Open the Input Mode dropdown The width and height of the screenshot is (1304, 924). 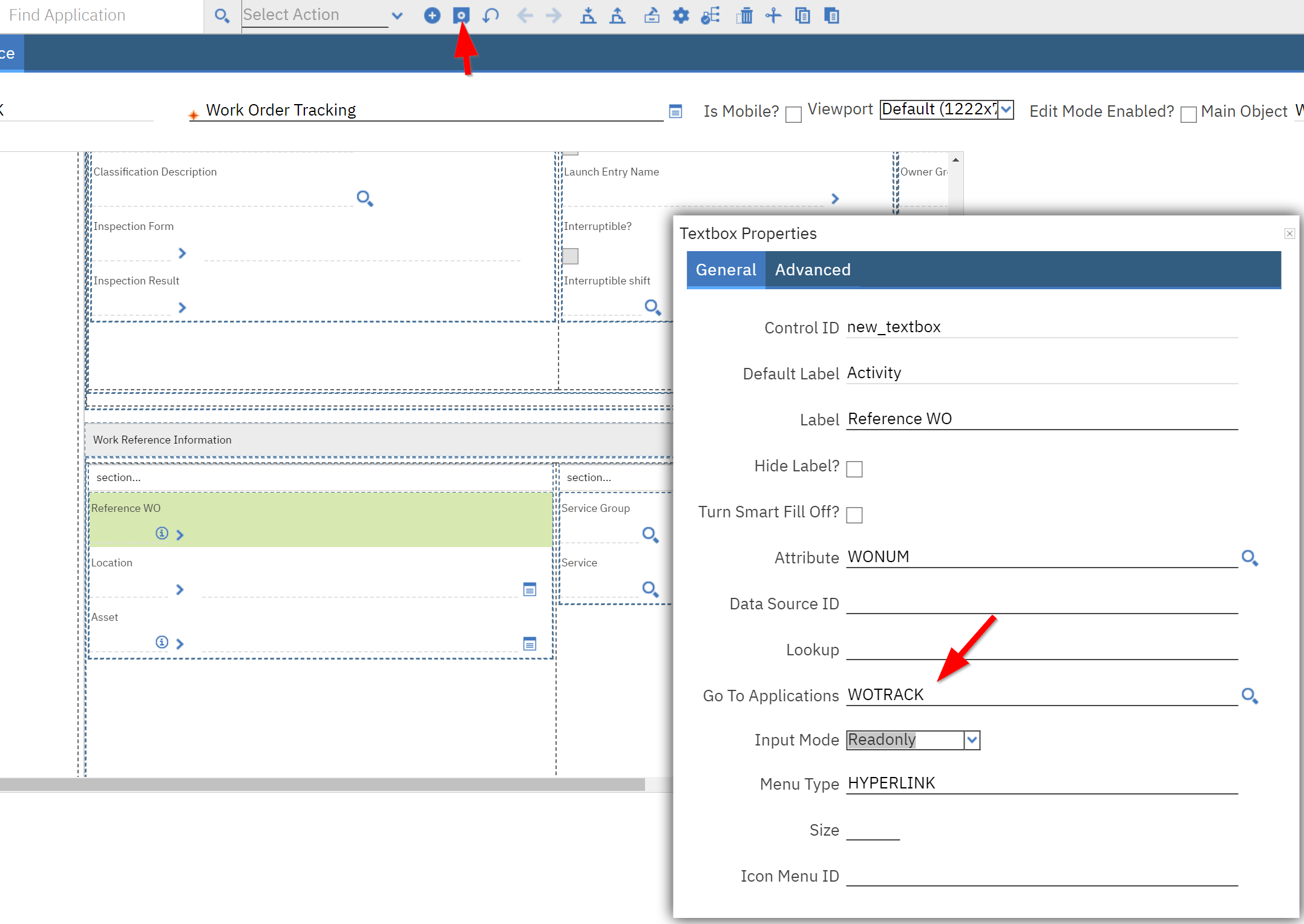coord(972,739)
